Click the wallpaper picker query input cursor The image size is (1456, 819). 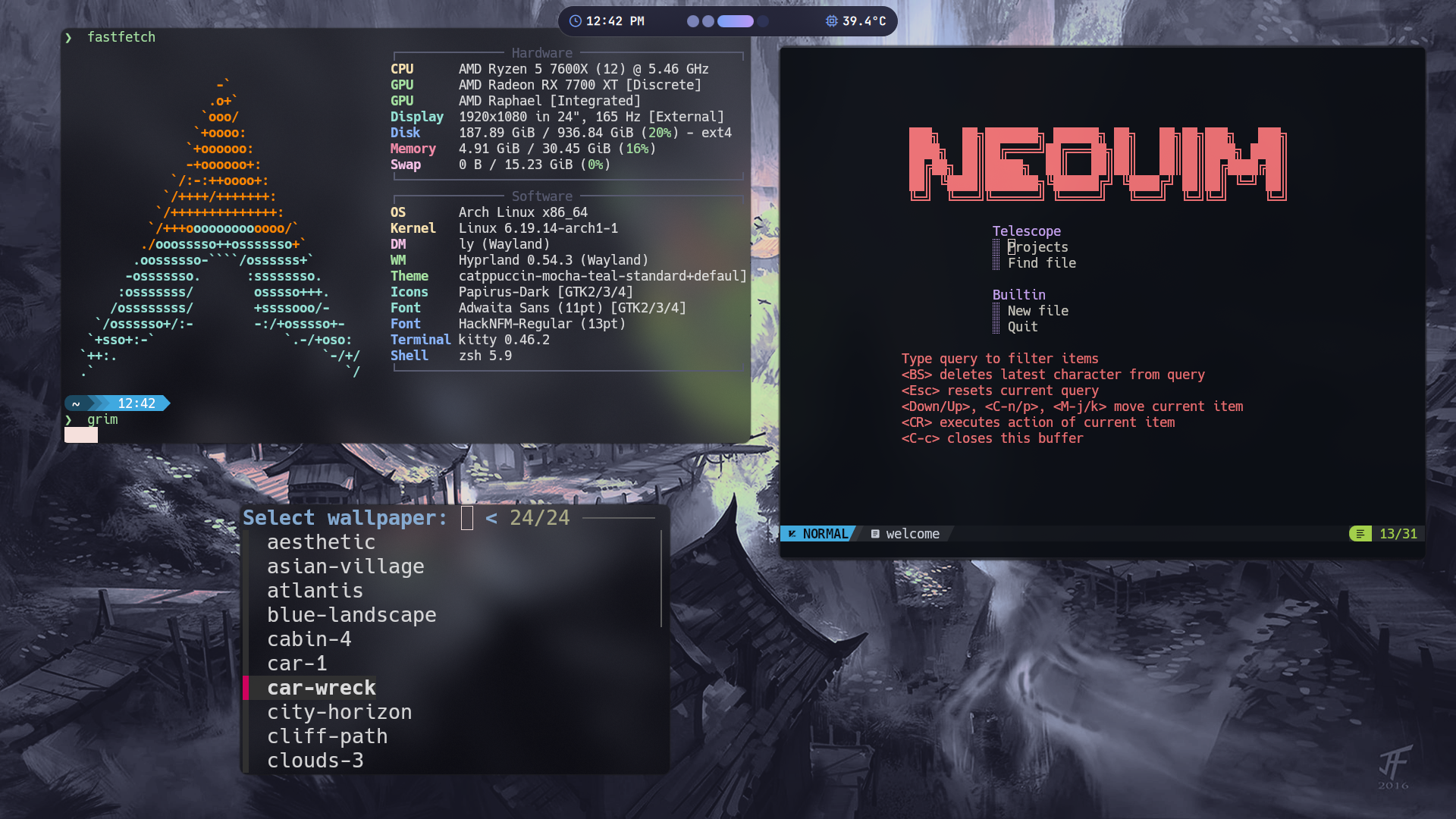pyautogui.click(x=467, y=518)
